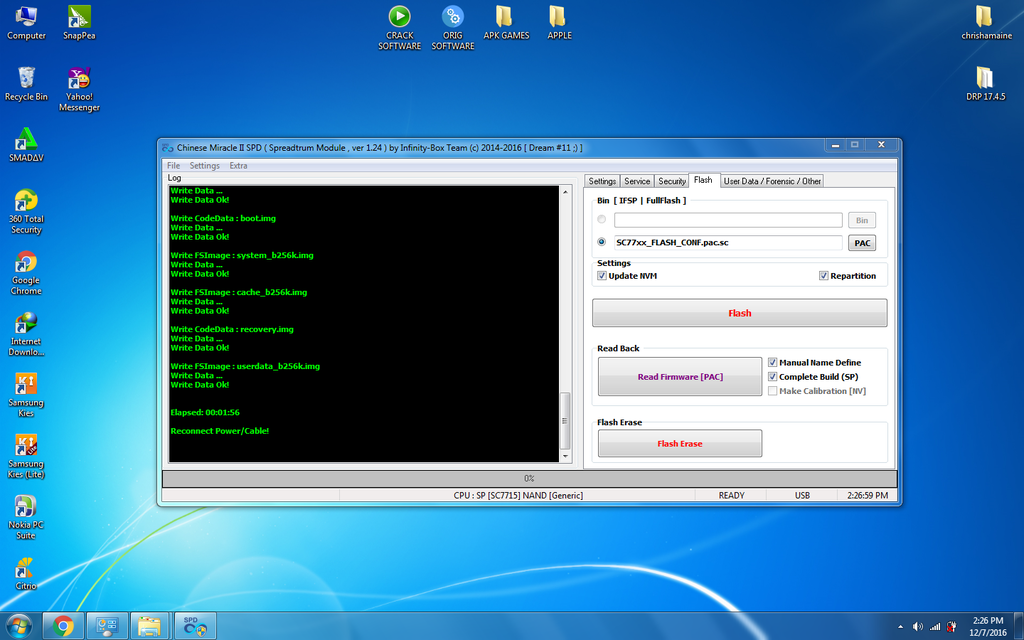This screenshot has width=1024, height=640.
Task: Select the SMADAV desktop shortcut
Action: coord(26,144)
